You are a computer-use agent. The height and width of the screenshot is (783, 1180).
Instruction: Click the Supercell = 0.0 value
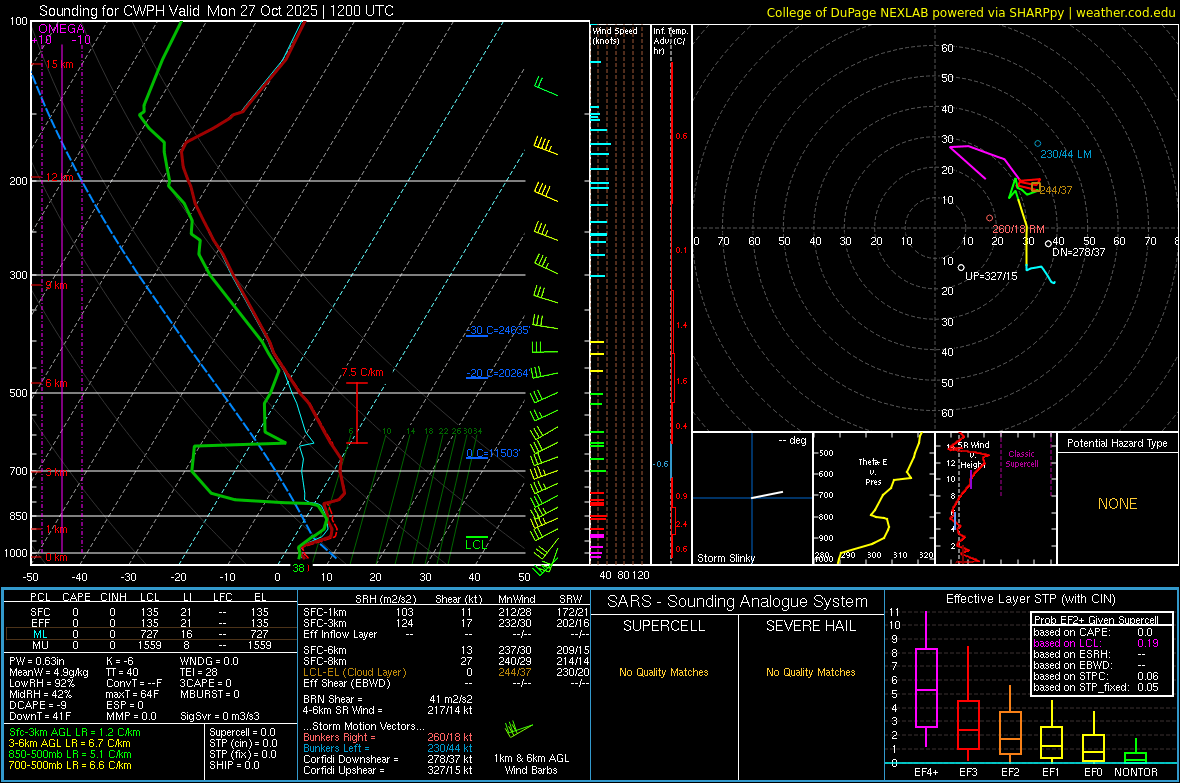[x=242, y=732]
